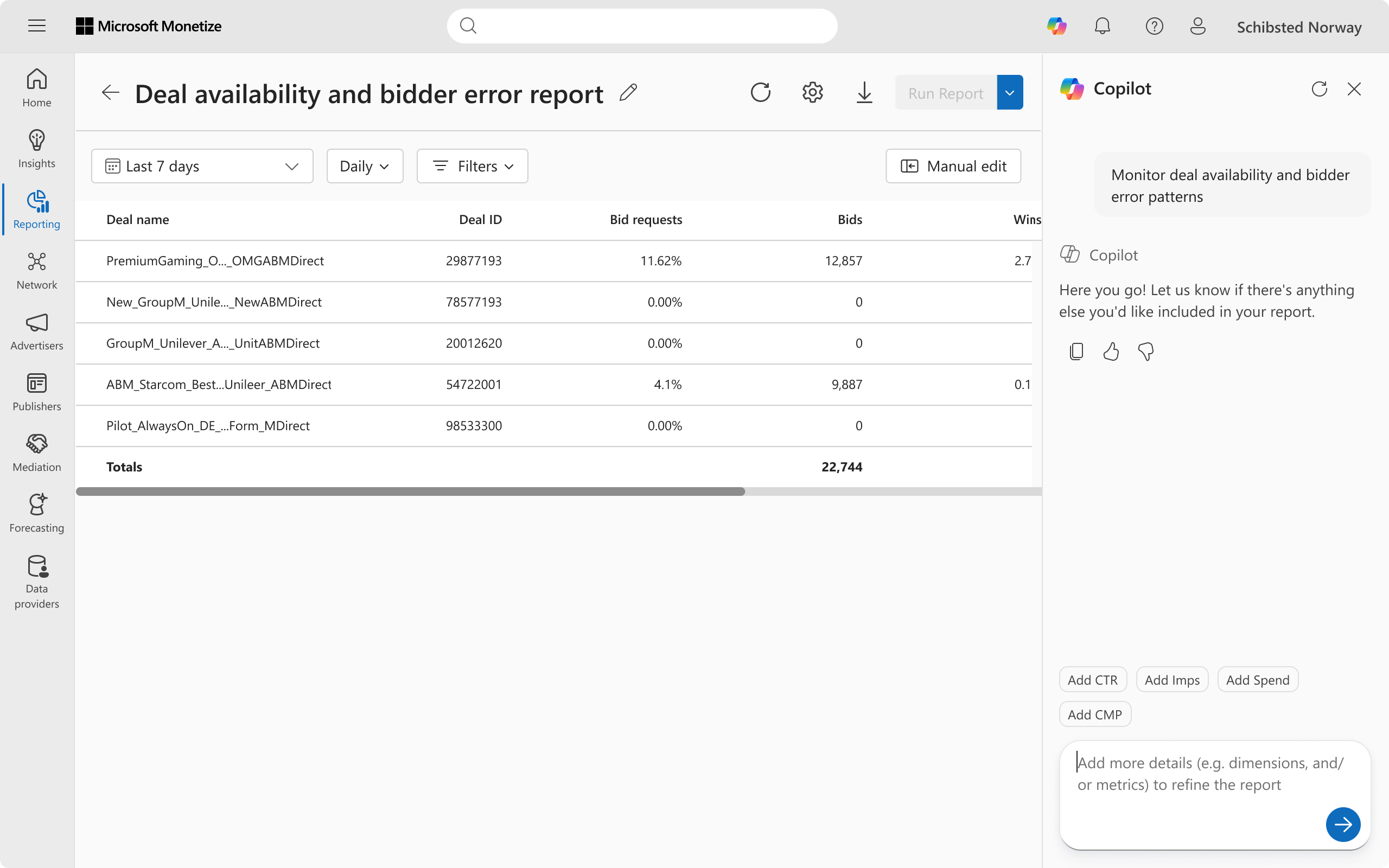Expand the Last 7 days date range dropdown
Viewport: 1389px width, 868px height.
click(202, 167)
